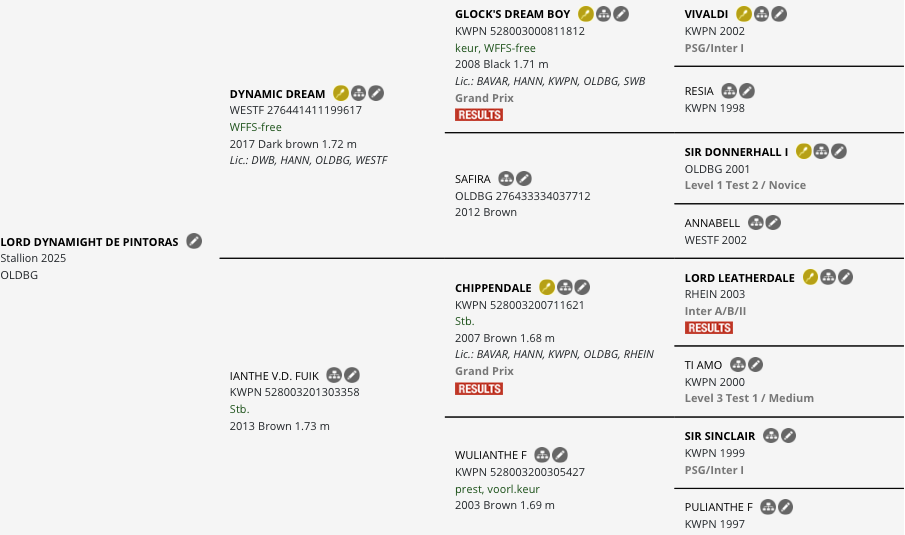Open the Wulianthe F horse name link
The image size is (905, 535).
point(491,455)
